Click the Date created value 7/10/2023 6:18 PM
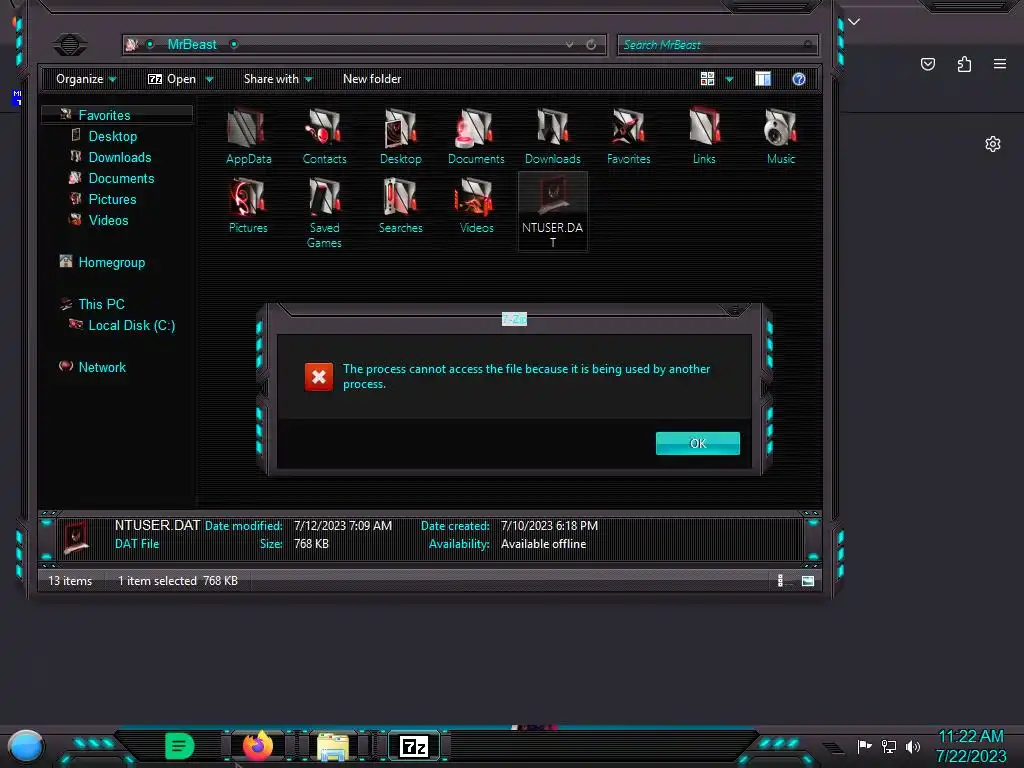The width and height of the screenshot is (1024, 768). click(x=549, y=526)
